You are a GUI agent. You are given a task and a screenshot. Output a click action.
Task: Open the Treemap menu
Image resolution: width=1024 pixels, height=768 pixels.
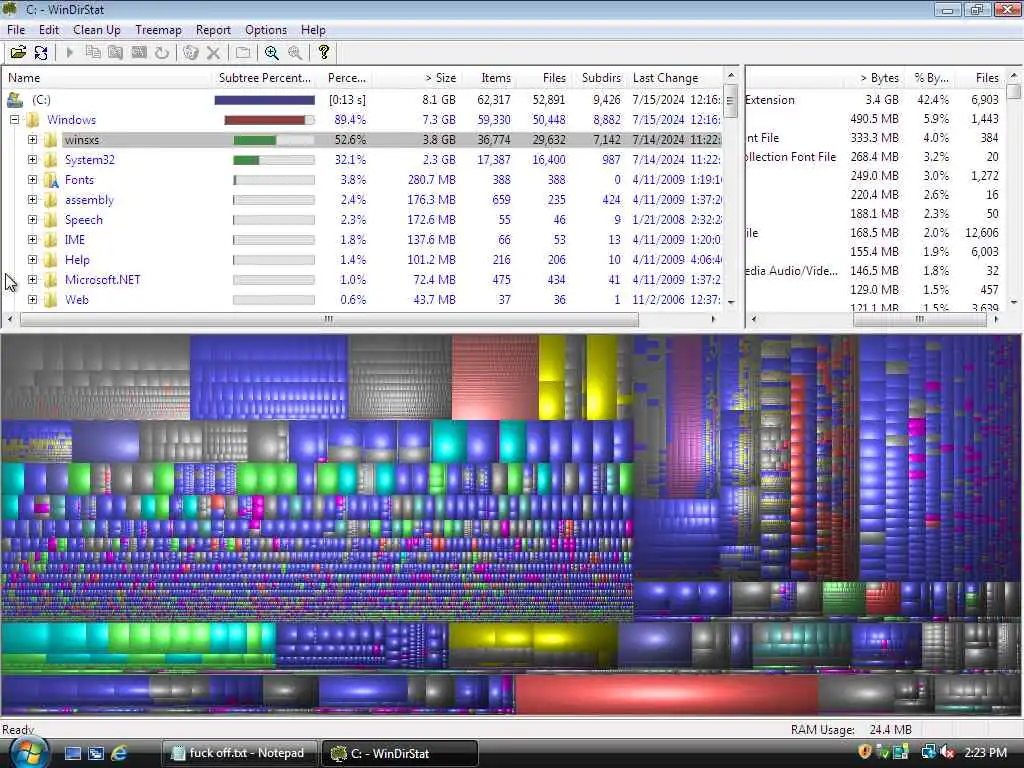(158, 30)
